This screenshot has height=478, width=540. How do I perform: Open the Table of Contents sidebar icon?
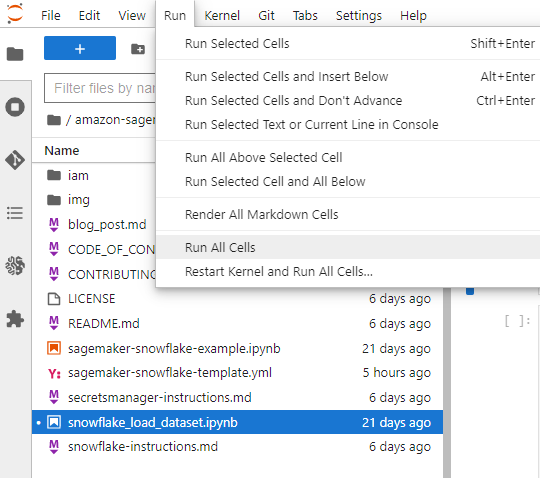click(15, 213)
